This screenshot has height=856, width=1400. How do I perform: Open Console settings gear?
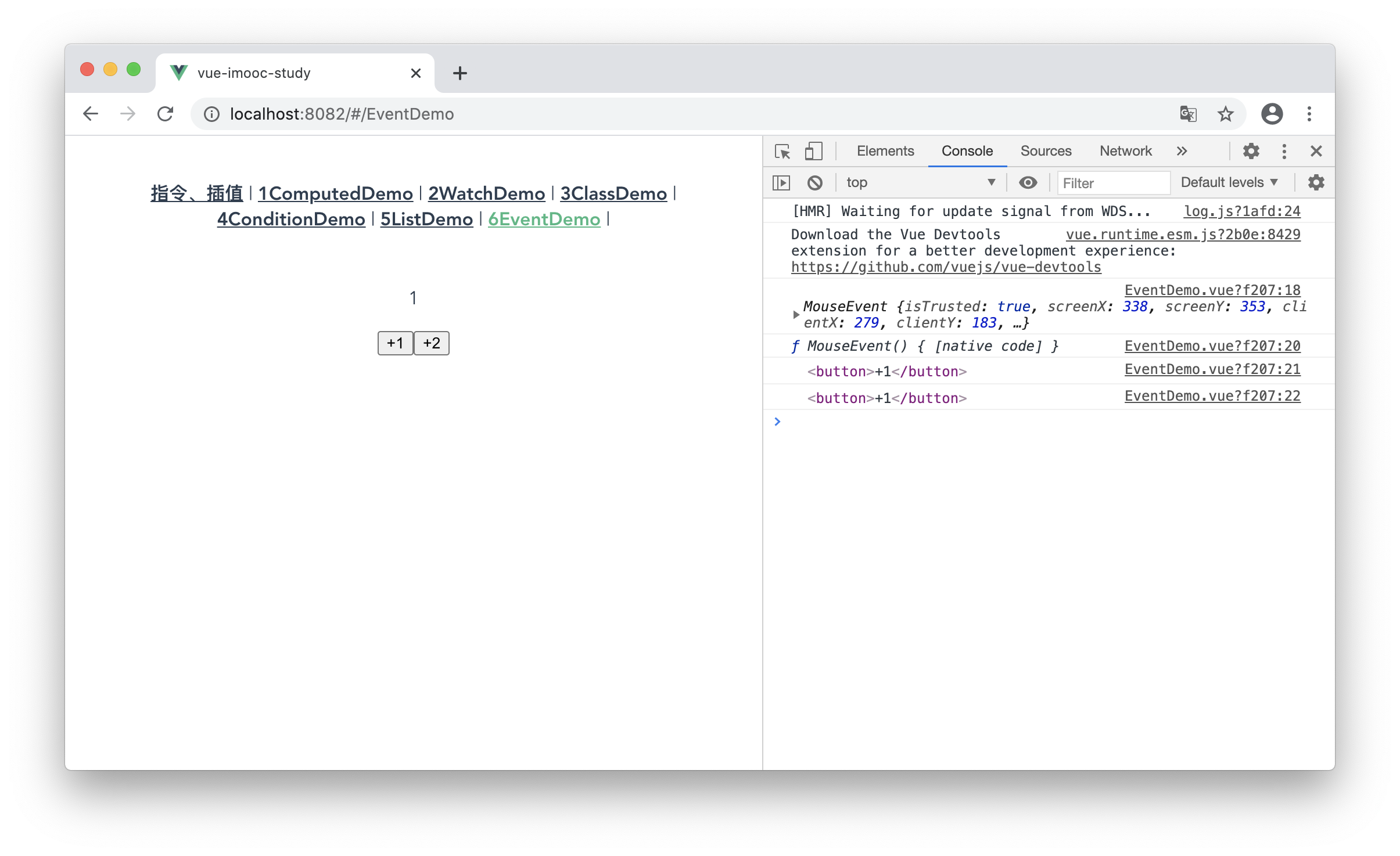(1316, 183)
